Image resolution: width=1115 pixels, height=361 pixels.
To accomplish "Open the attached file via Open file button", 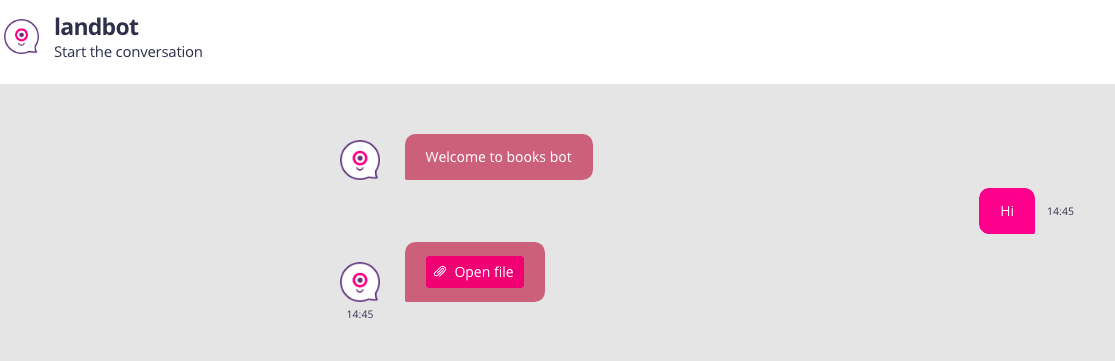I will pos(475,272).
